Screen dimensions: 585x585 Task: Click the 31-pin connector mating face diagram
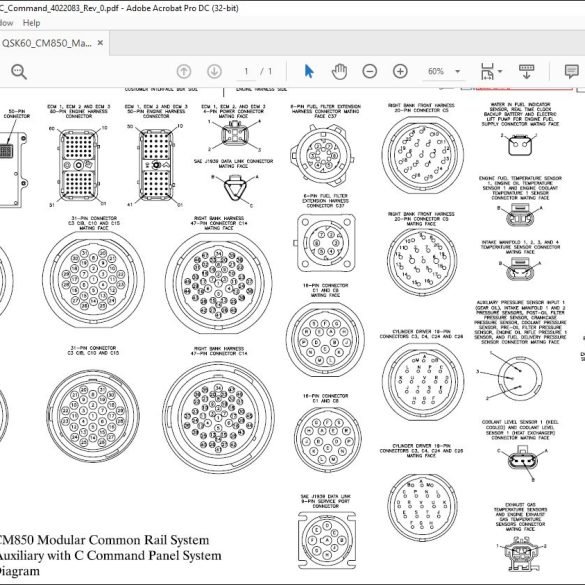click(x=93, y=279)
